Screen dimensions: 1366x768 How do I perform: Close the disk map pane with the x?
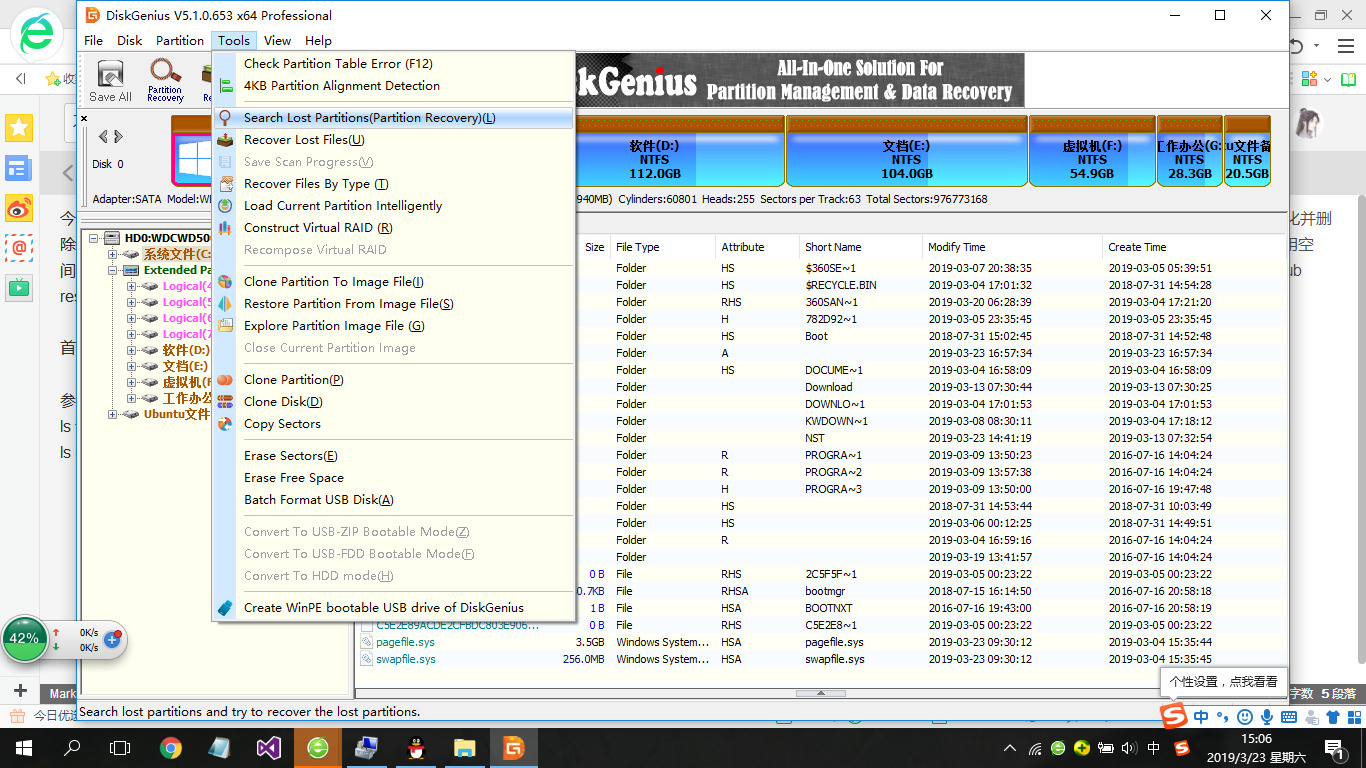pyautogui.click(x=84, y=118)
